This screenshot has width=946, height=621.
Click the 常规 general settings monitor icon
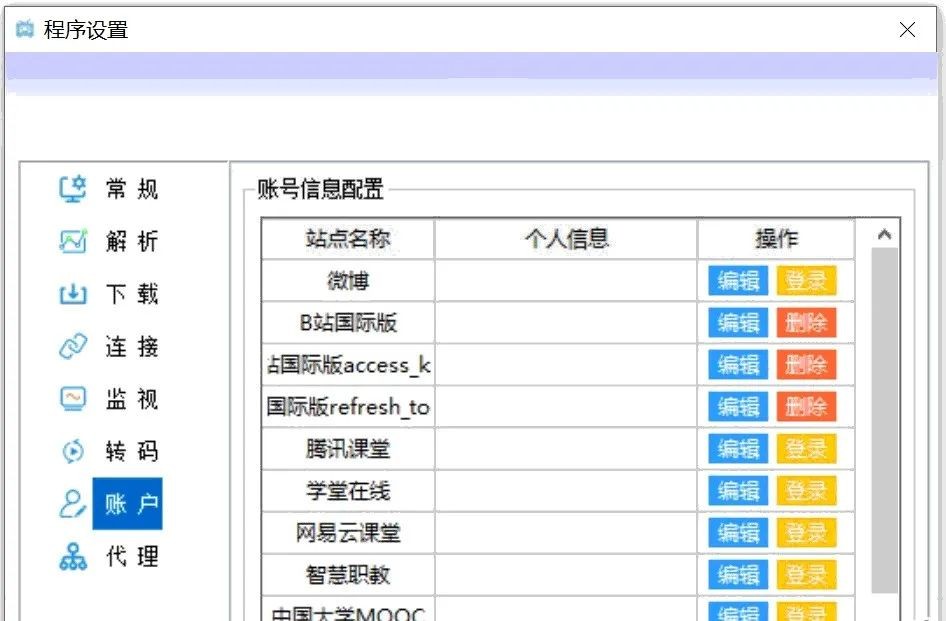point(73,189)
